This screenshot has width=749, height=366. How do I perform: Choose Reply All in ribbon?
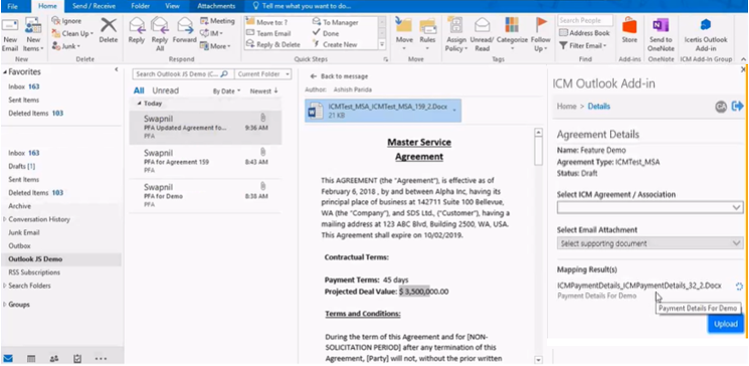pos(160,34)
